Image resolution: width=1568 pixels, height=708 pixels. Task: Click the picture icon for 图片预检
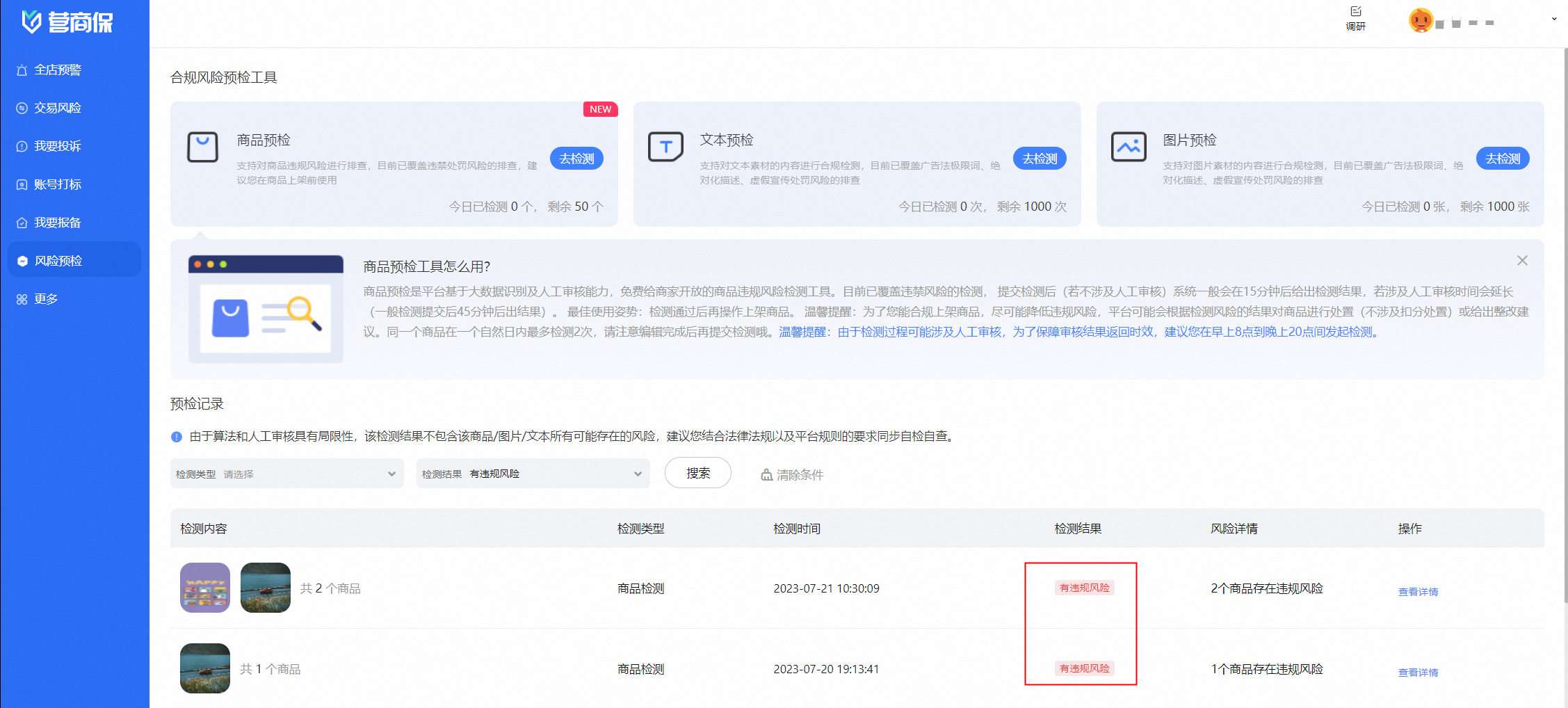click(1129, 147)
